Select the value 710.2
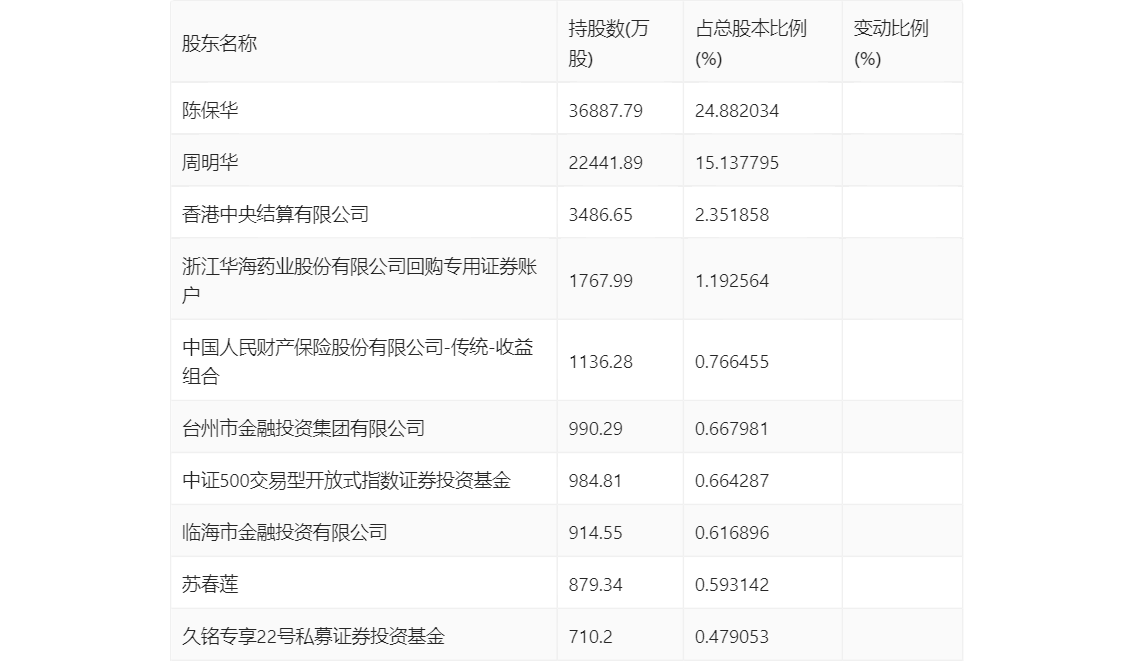 [x=590, y=637]
